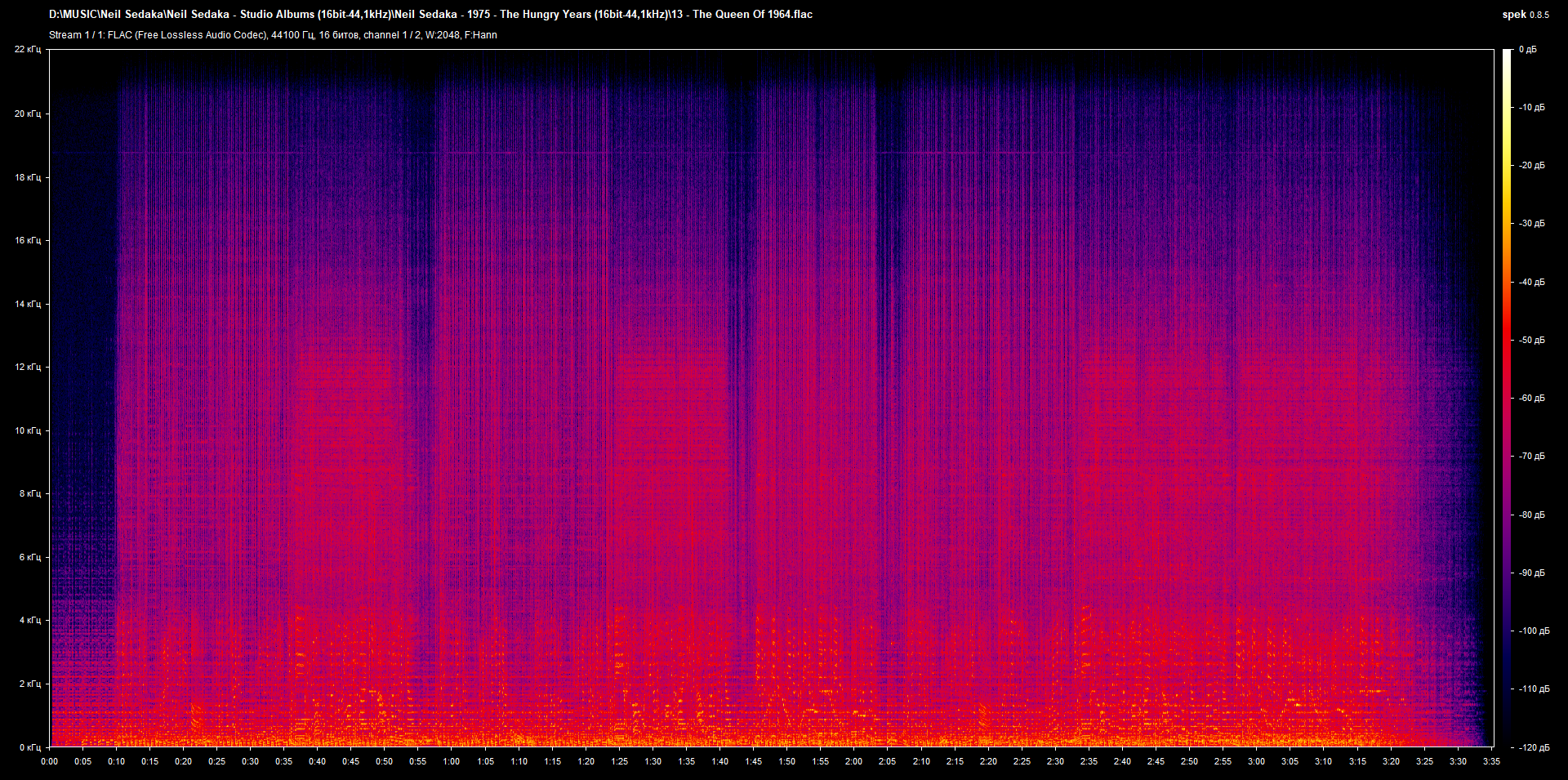Image resolution: width=1568 pixels, height=780 pixels.
Task: Click the 2:00 time axis label
Action: 854,761
